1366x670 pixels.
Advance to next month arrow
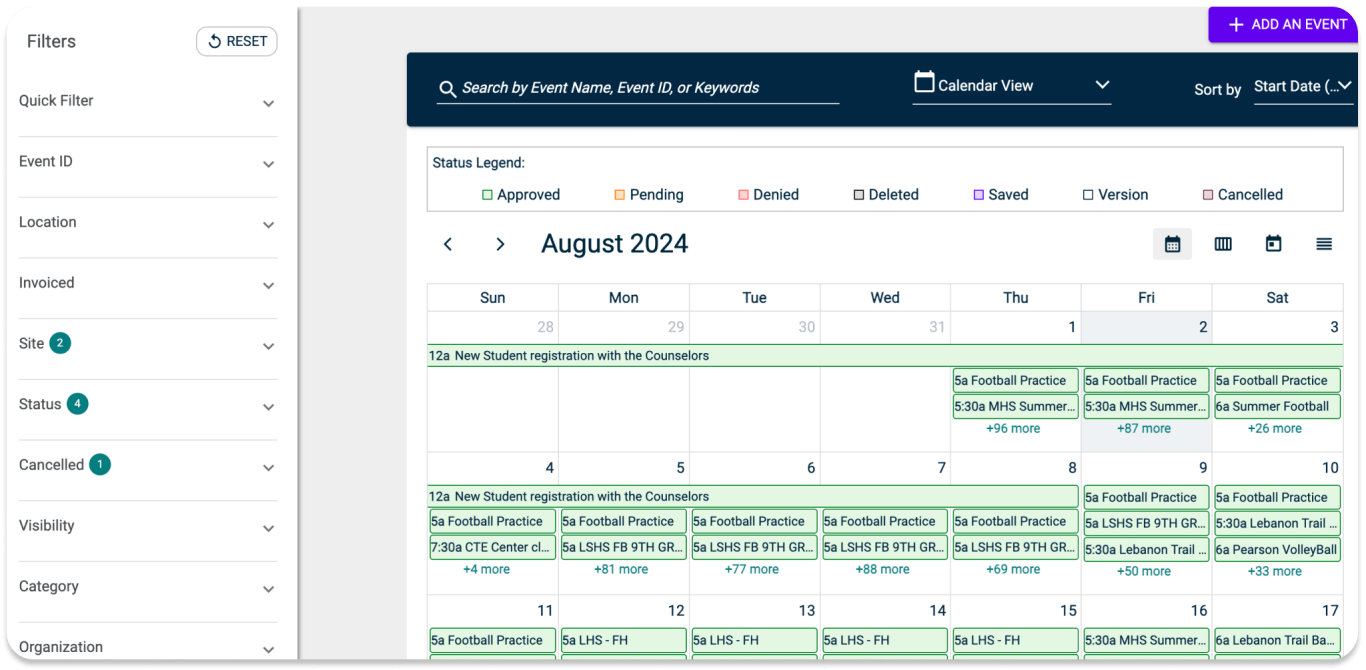500,245
